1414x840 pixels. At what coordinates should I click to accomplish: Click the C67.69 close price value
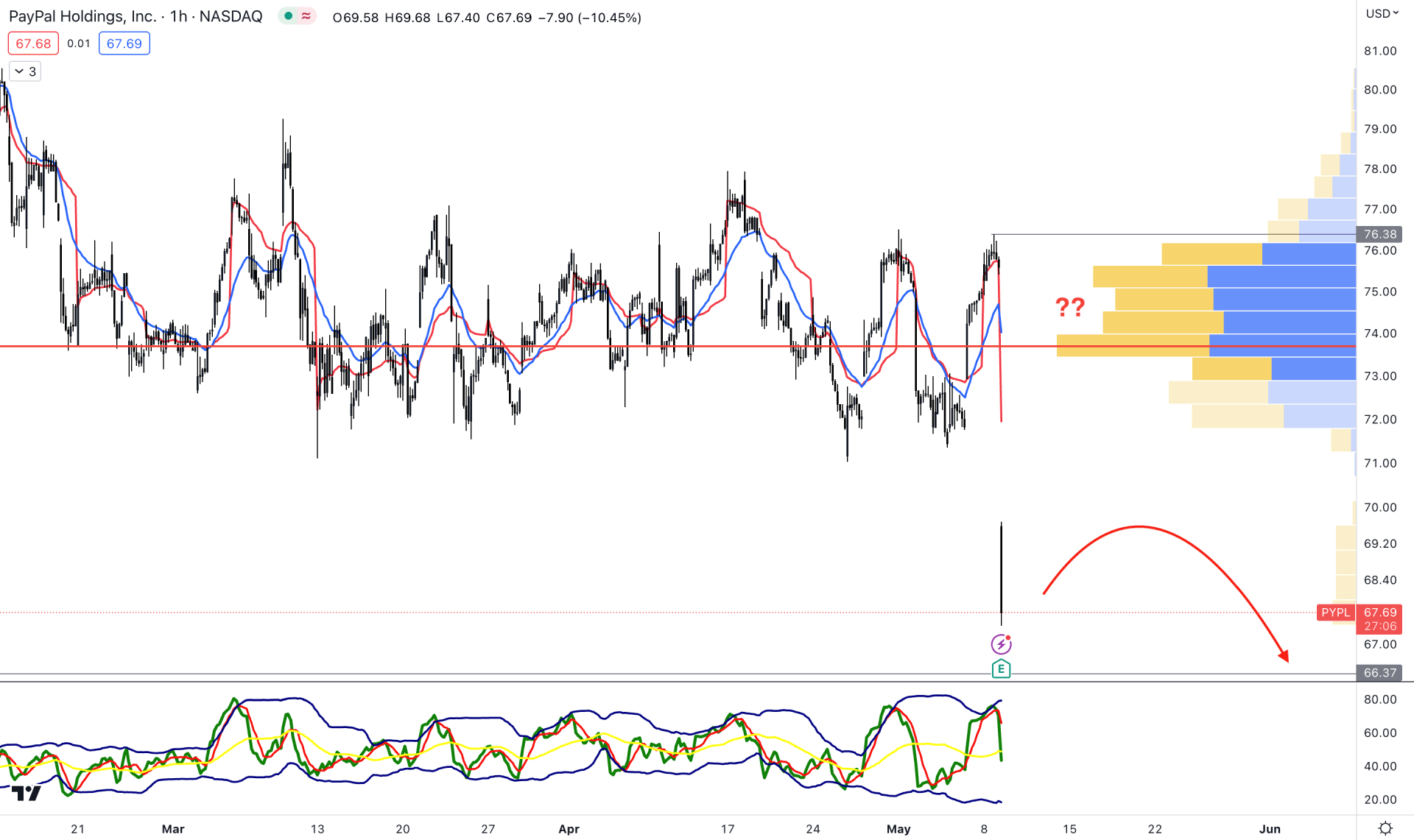pos(509,17)
